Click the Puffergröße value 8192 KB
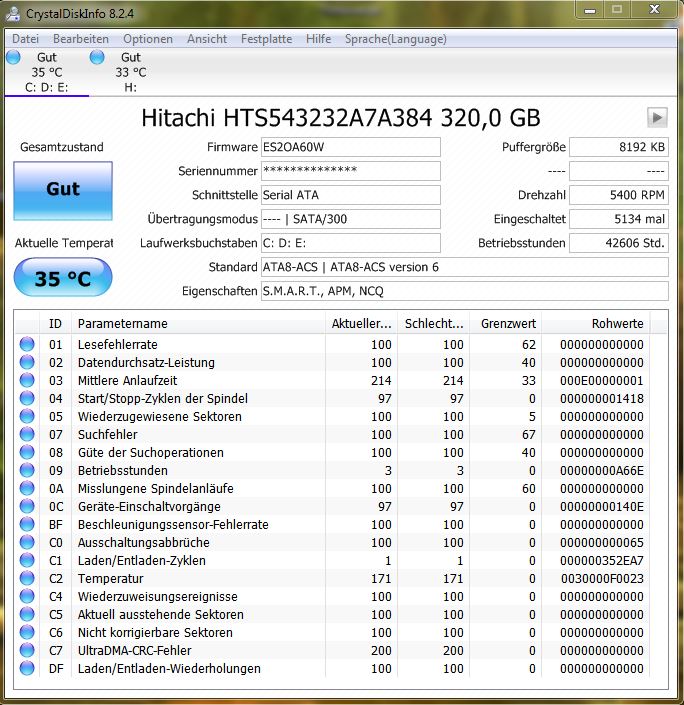This screenshot has width=684, height=705. tap(619, 147)
